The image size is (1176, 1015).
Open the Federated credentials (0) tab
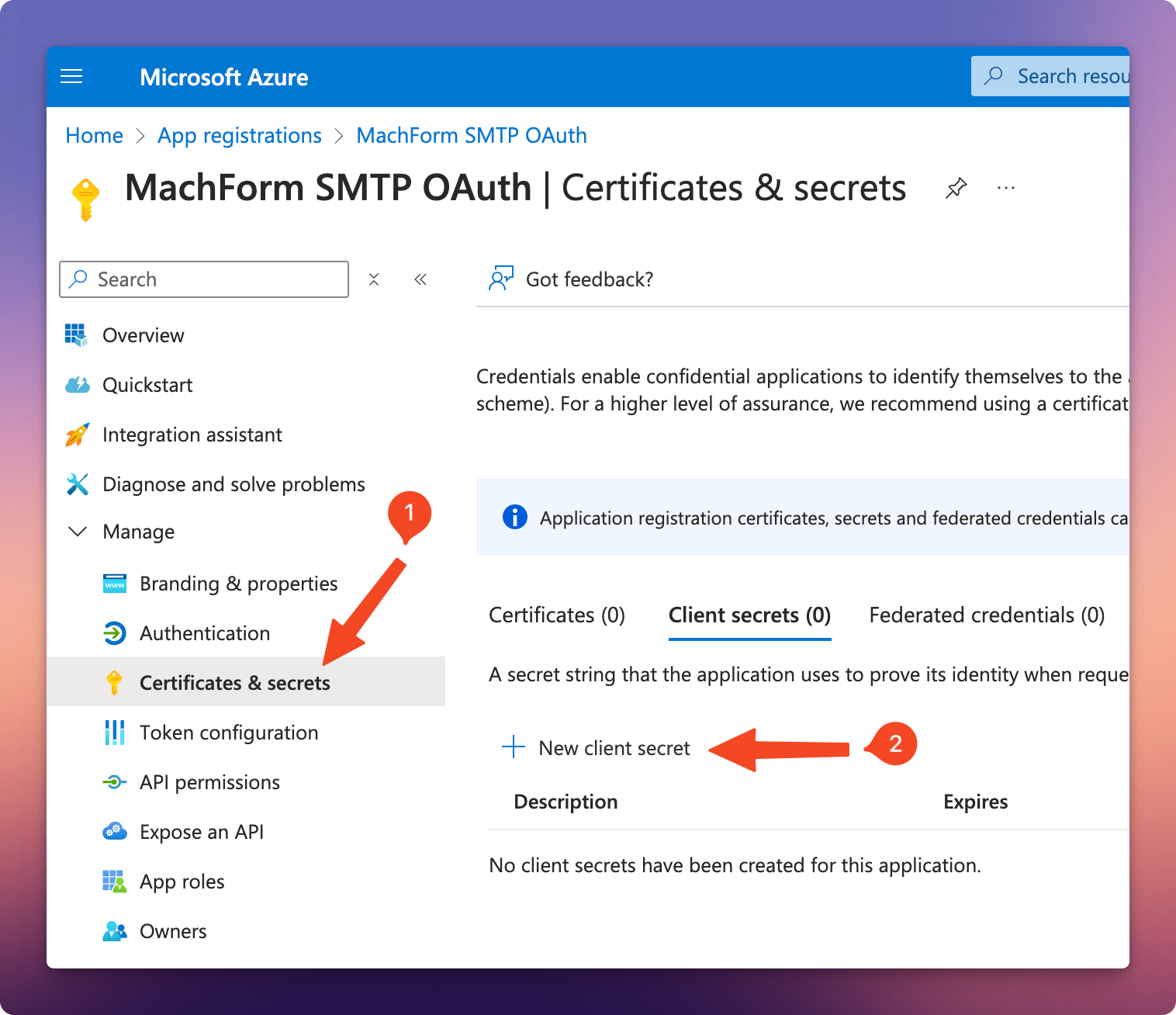tap(987, 615)
